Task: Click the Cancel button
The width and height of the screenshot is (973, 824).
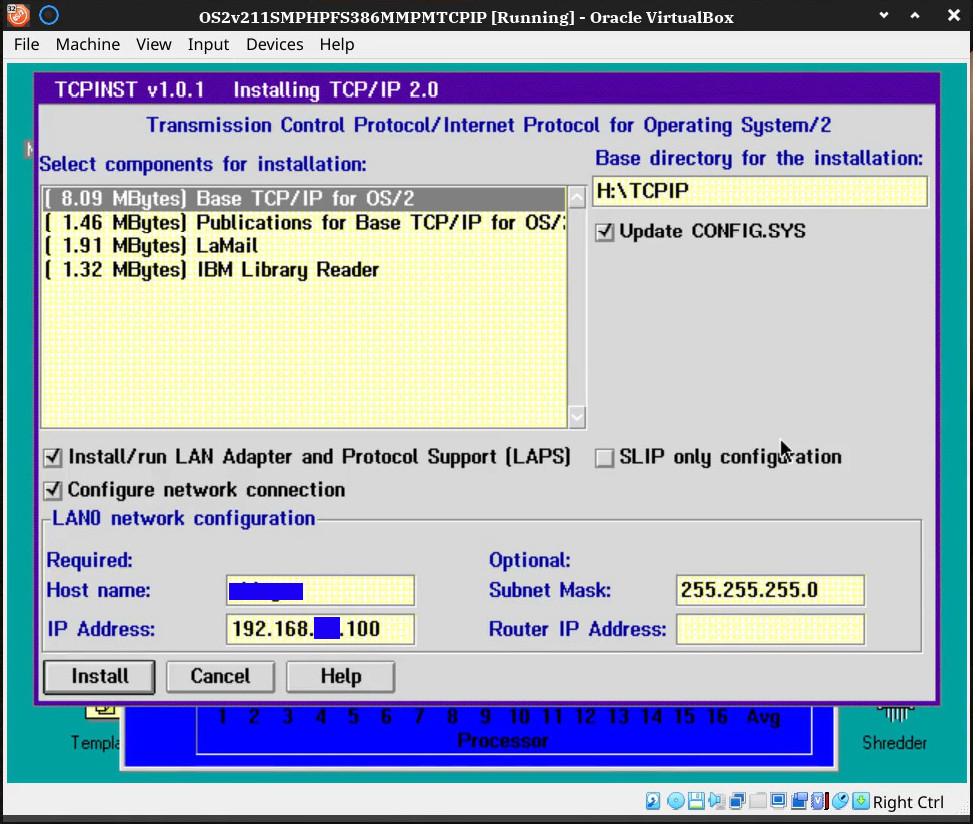Action: tap(220, 676)
